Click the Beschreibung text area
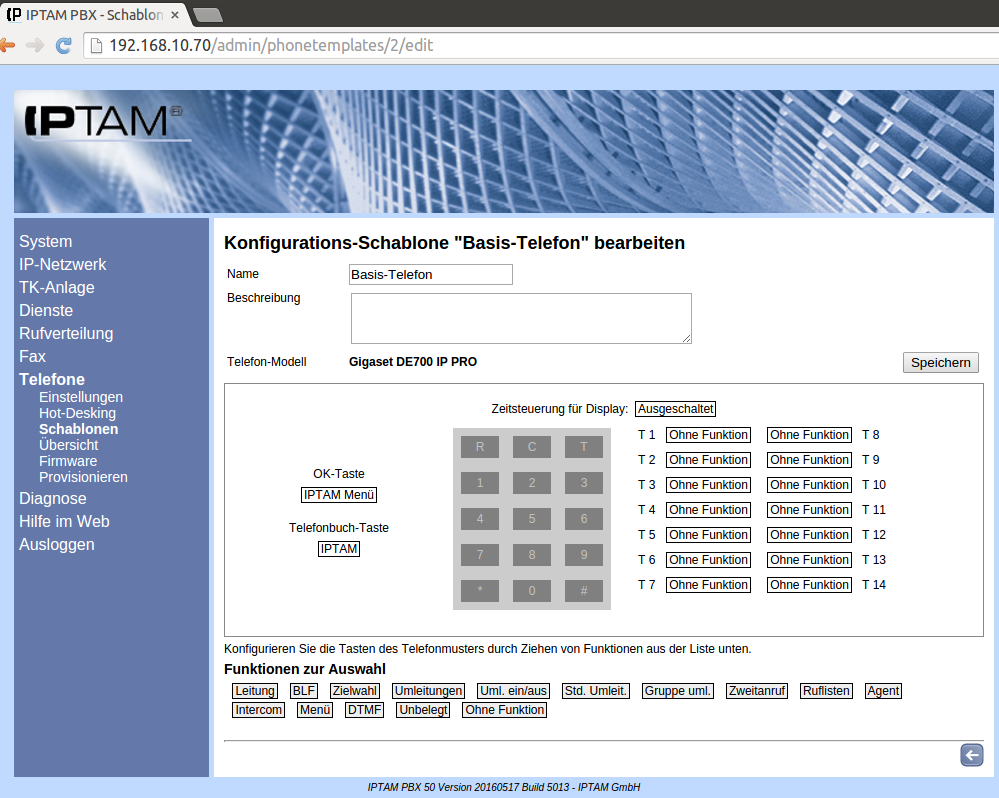The height and width of the screenshot is (798, 999). (x=521, y=318)
